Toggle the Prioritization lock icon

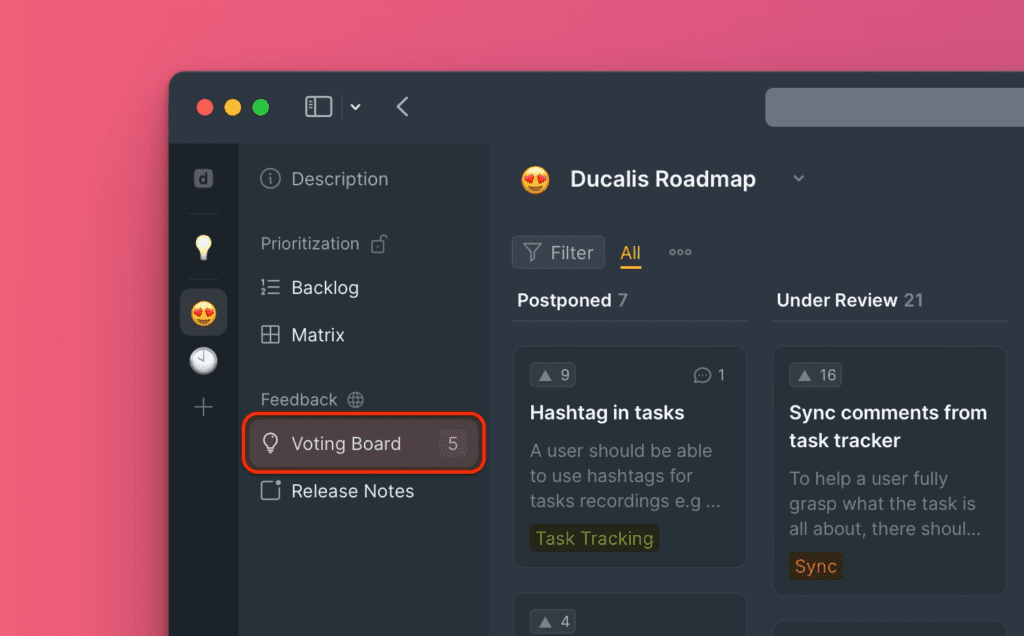coord(379,243)
